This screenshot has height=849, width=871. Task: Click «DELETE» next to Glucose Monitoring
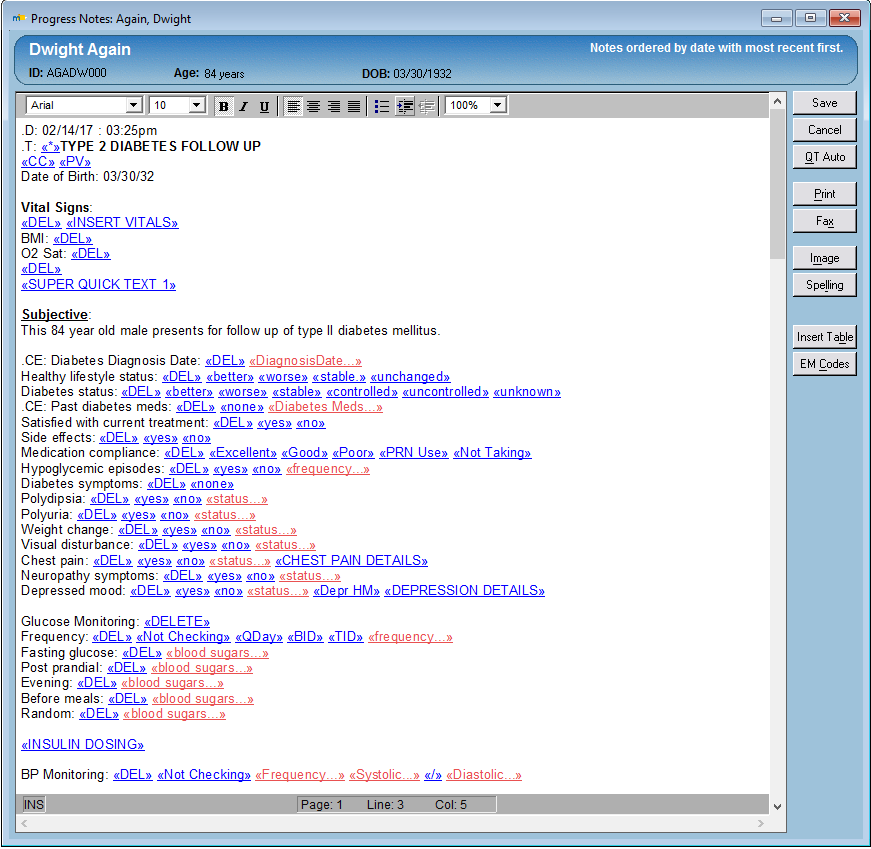pos(177,622)
